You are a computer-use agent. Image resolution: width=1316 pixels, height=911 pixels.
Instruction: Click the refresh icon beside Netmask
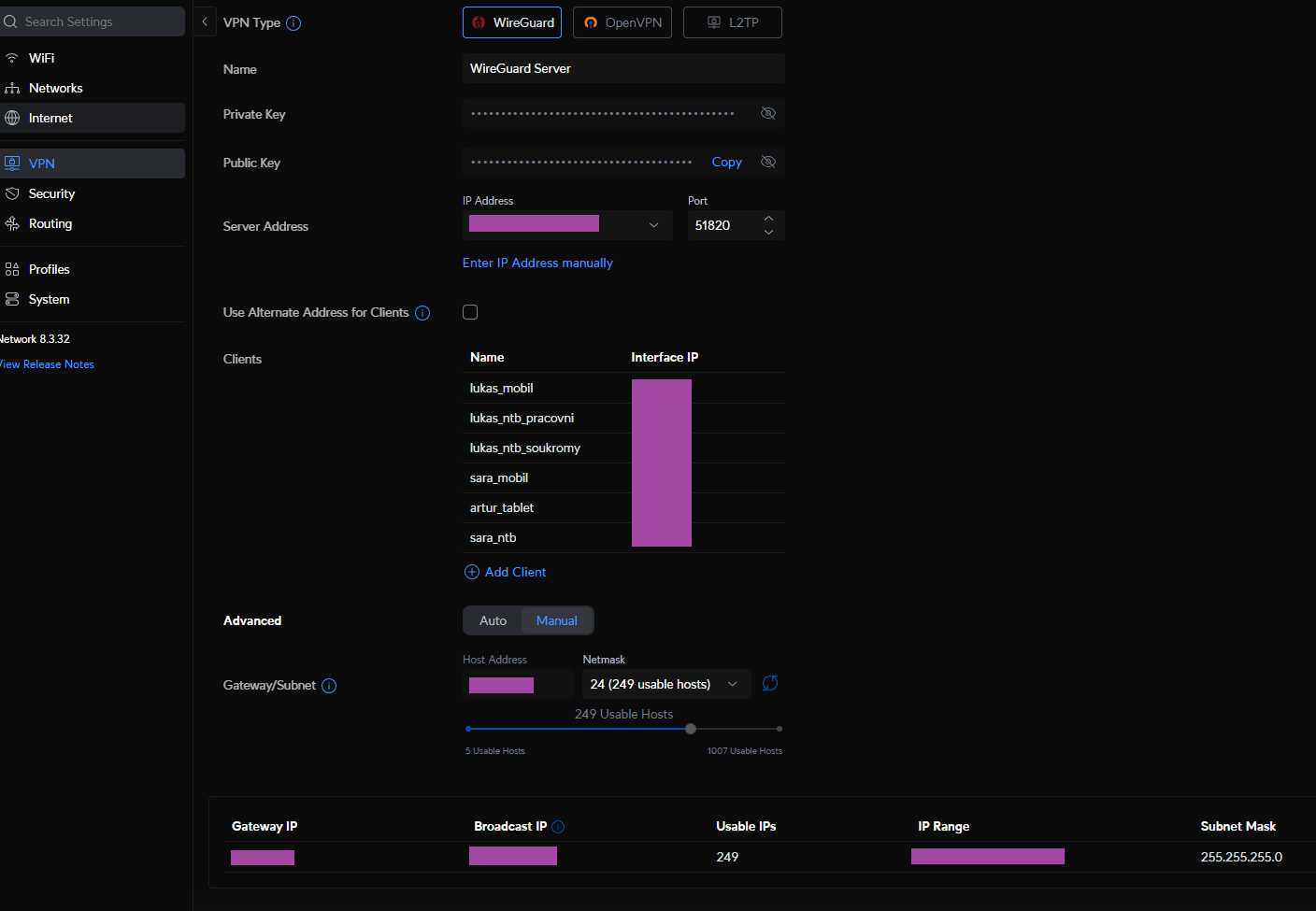[770, 684]
